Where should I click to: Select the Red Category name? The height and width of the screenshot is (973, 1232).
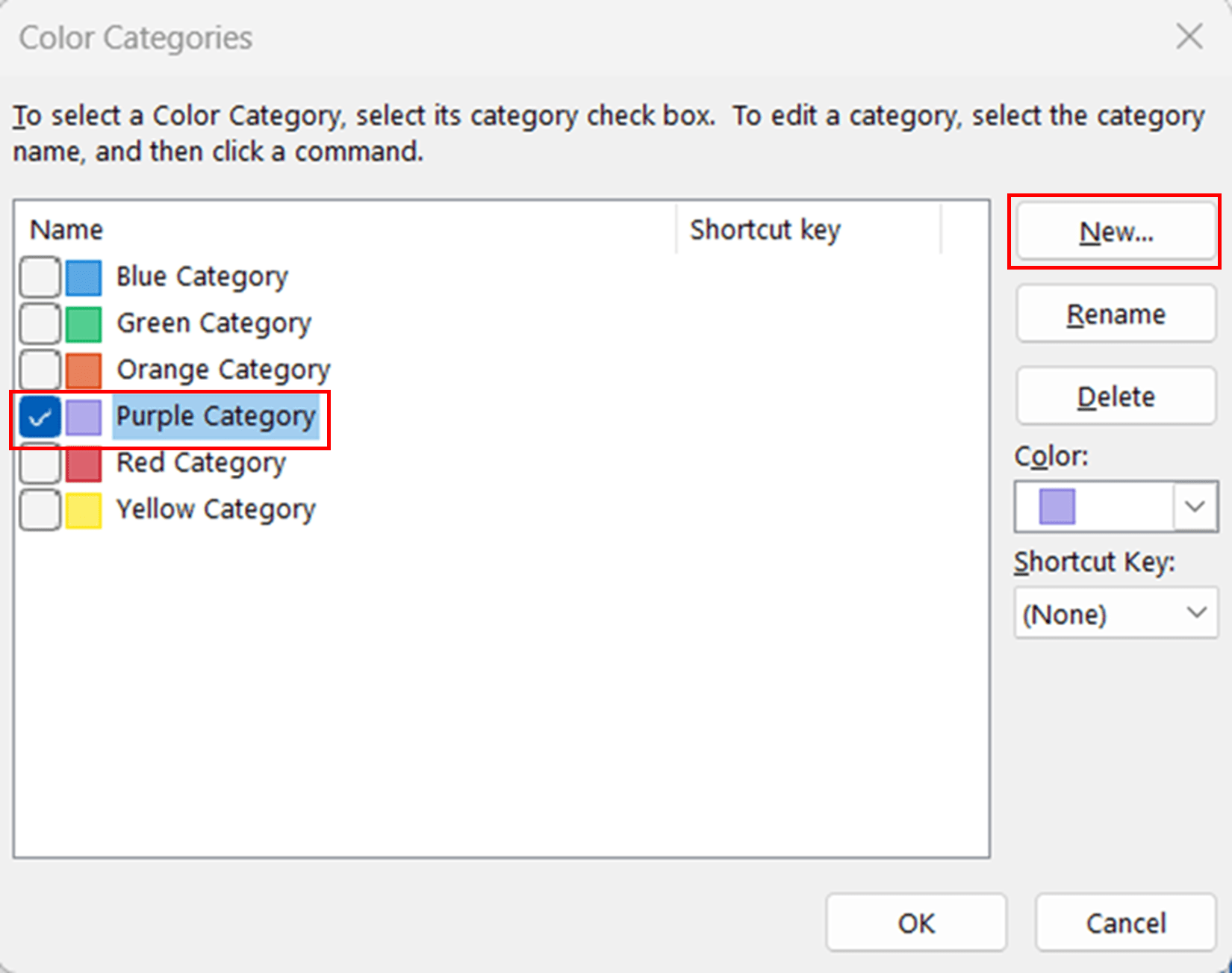tap(201, 464)
